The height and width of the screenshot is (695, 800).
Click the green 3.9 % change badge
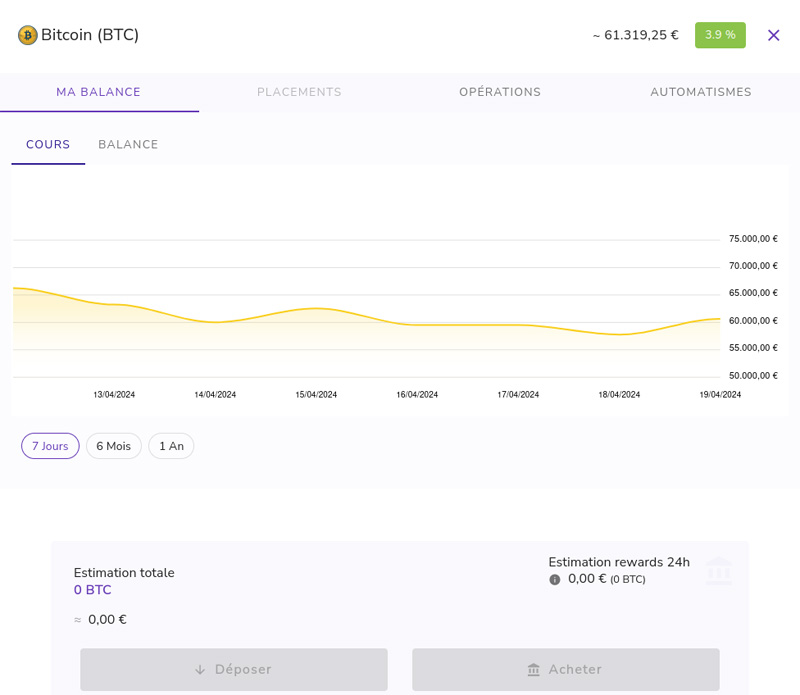click(x=720, y=35)
